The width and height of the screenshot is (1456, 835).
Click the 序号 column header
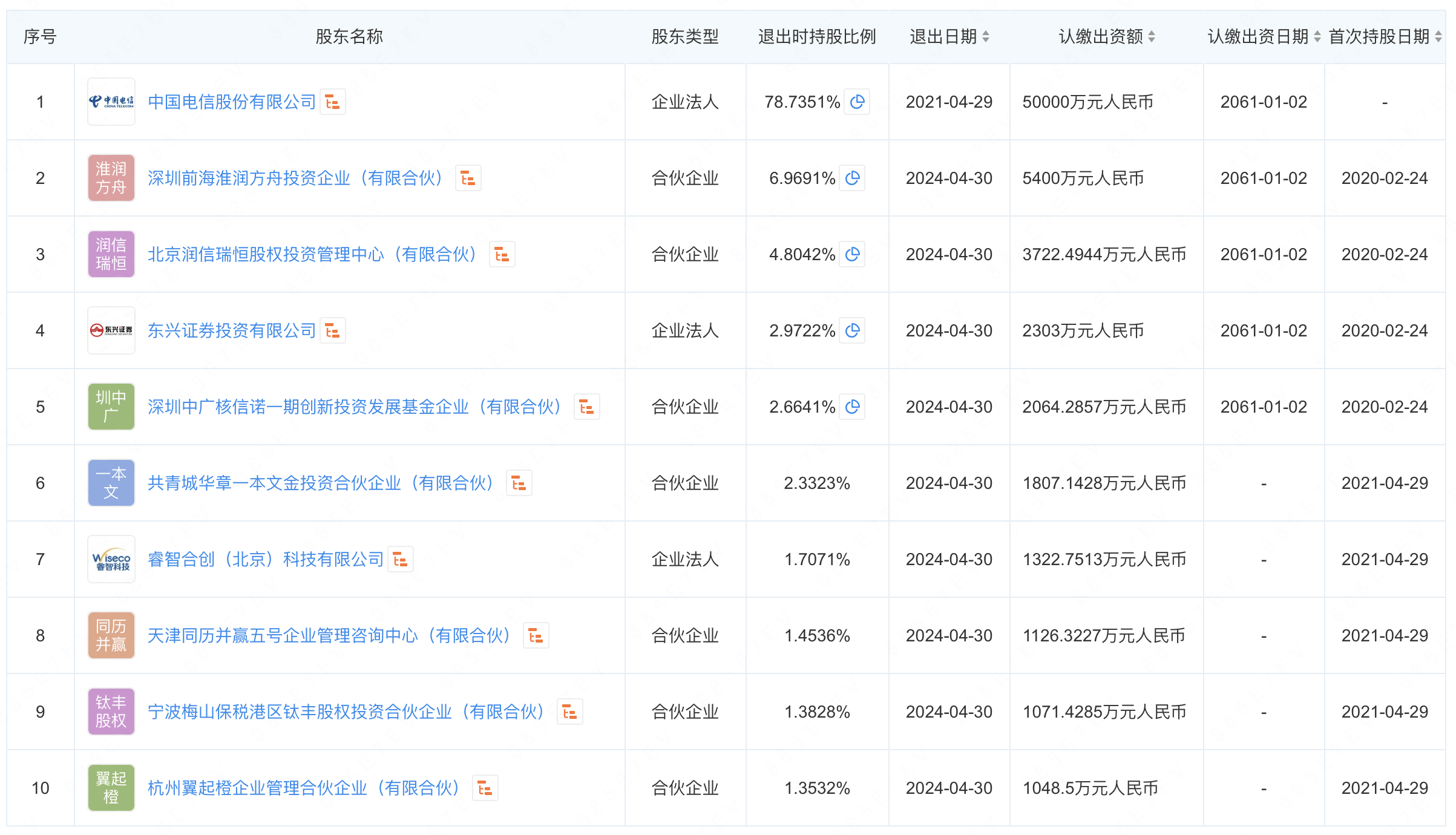tap(40, 37)
